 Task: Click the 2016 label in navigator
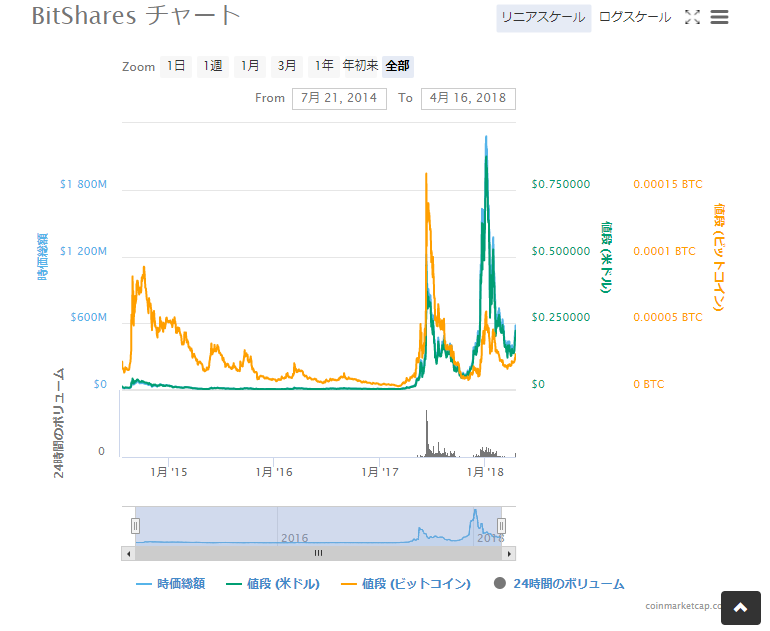tap(295, 538)
